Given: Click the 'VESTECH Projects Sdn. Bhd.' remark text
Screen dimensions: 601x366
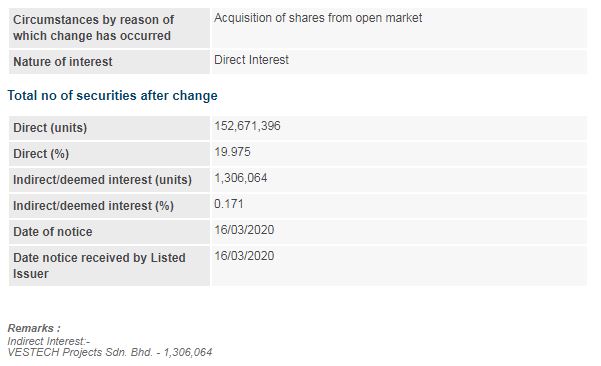Looking at the screenshot, I should click(x=80, y=353).
